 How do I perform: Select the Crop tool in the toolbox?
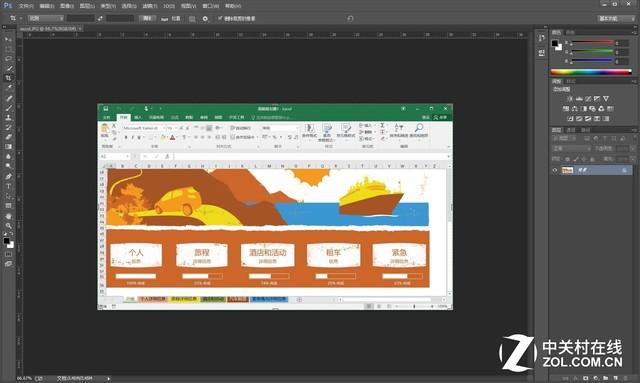[x=8, y=78]
